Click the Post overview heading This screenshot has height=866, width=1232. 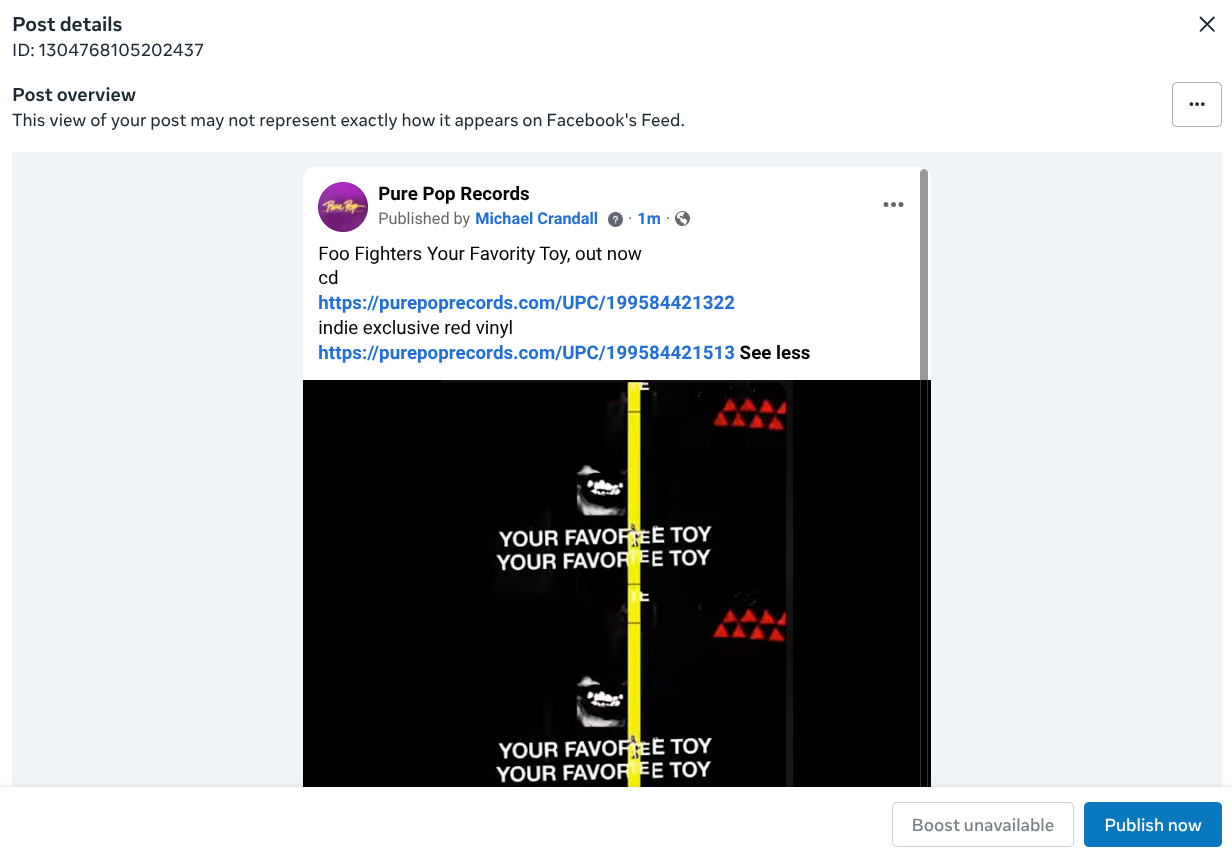click(74, 95)
